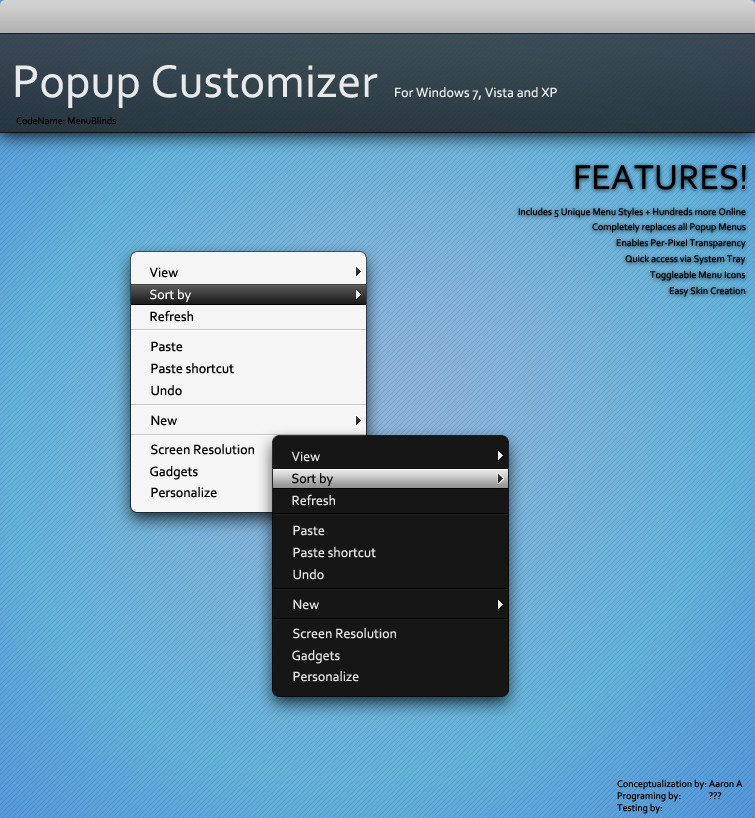Click the FEATURES! heading
755x818 pixels.
(660, 177)
